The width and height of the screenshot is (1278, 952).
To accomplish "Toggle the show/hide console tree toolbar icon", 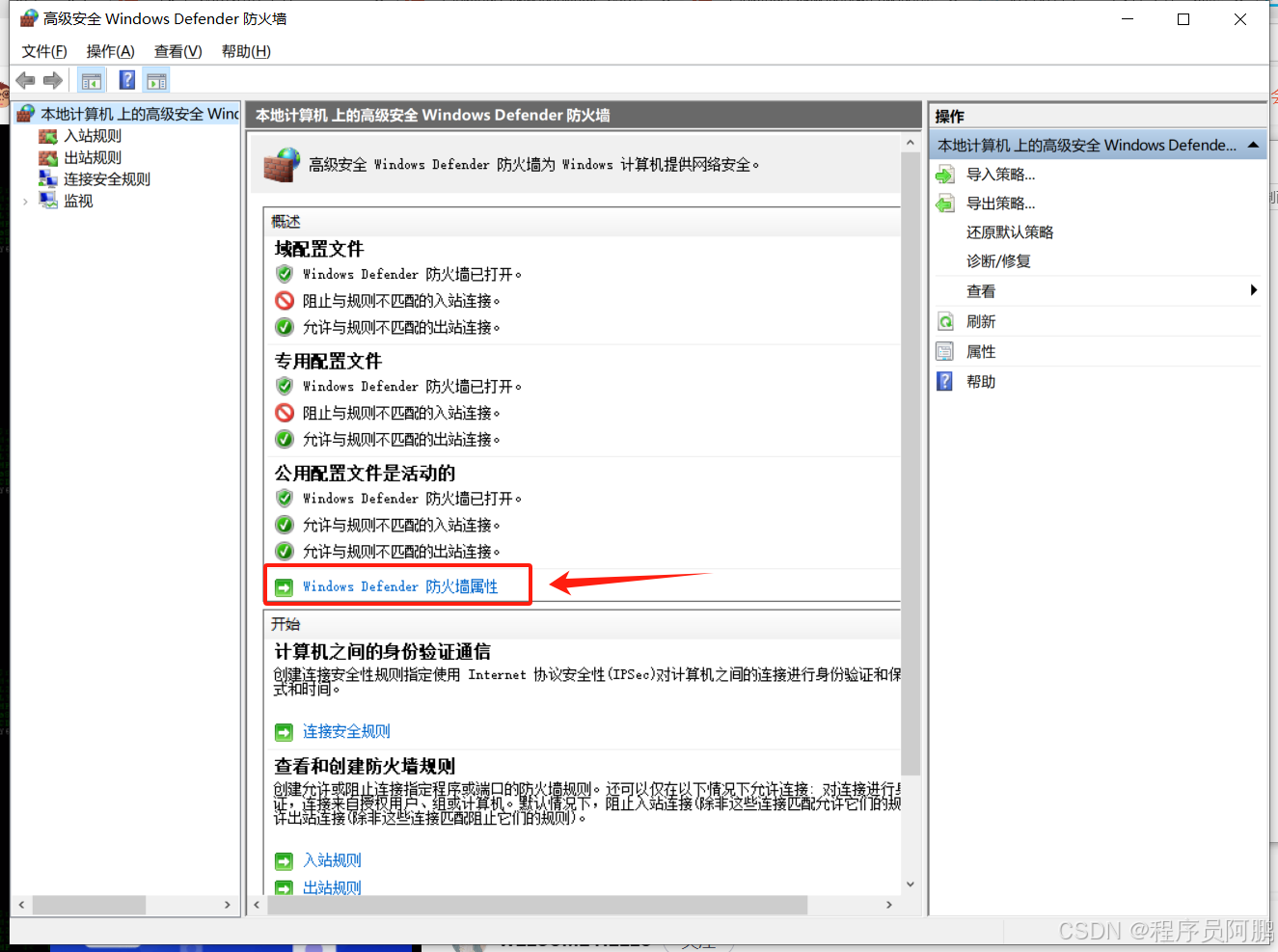I will [x=92, y=80].
